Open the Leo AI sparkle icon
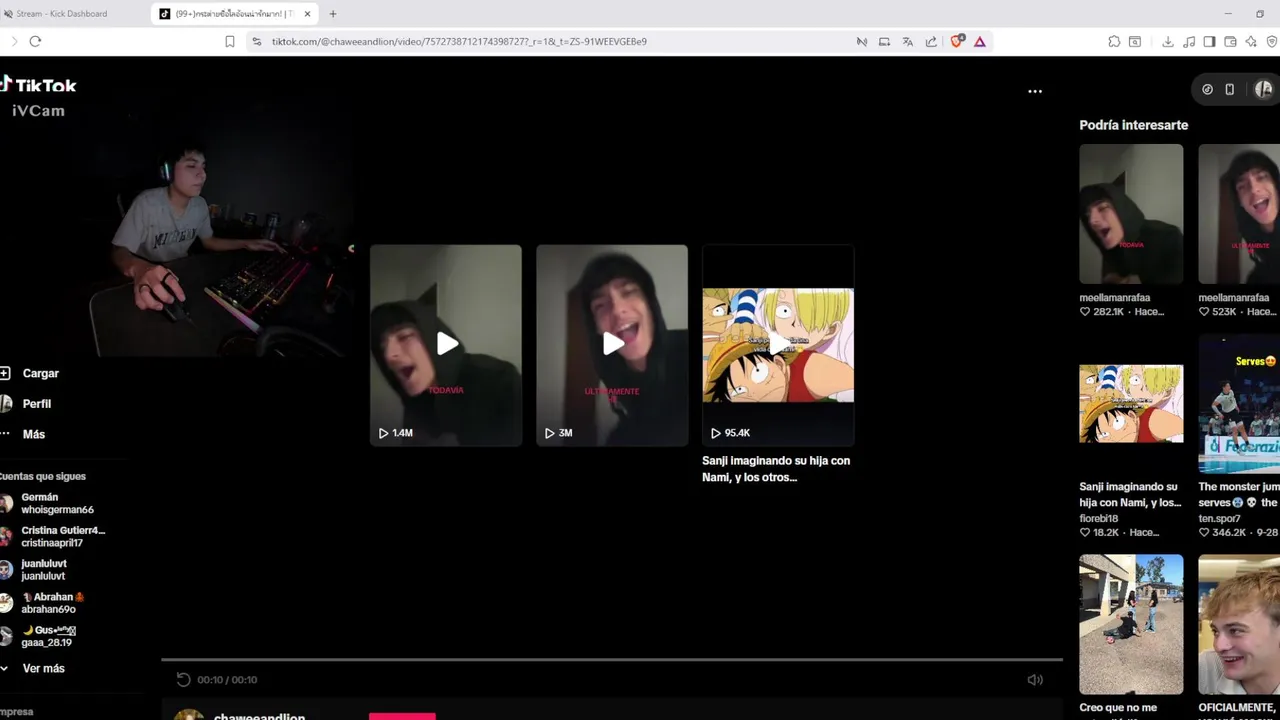Viewport: 1280px width, 720px height. pos(1251,41)
